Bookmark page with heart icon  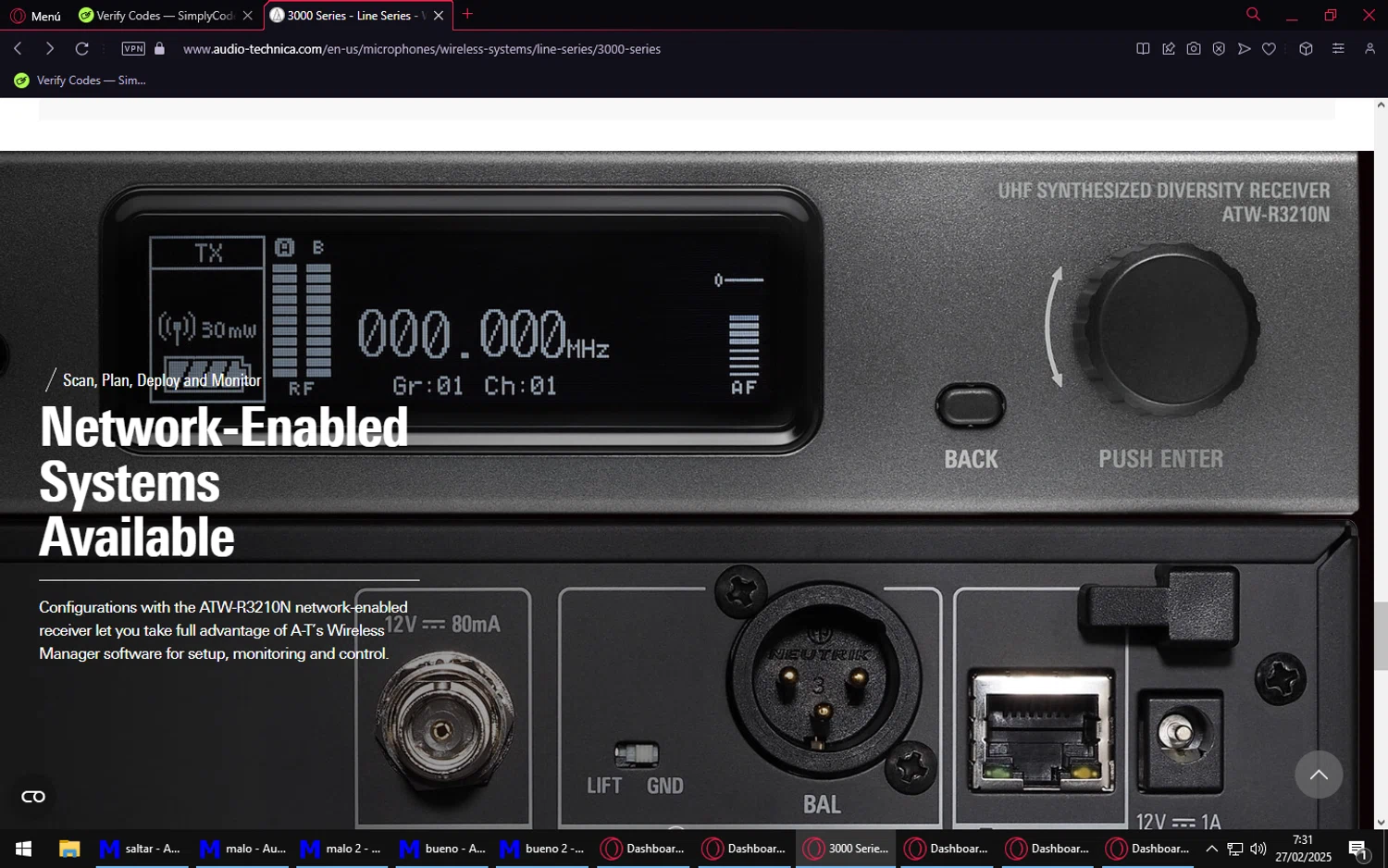pos(1269,49)
